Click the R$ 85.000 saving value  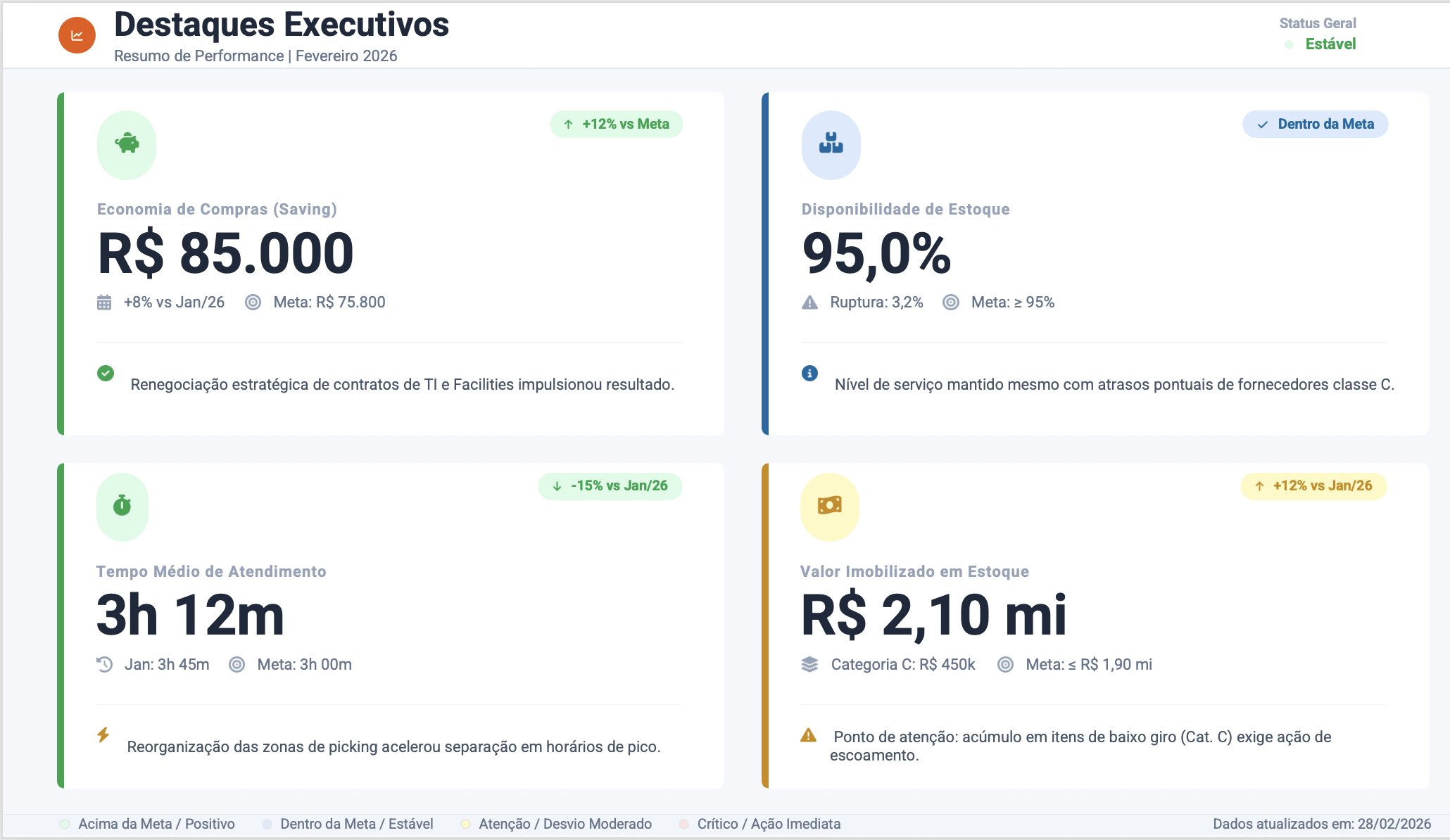(x=225, y=253)
